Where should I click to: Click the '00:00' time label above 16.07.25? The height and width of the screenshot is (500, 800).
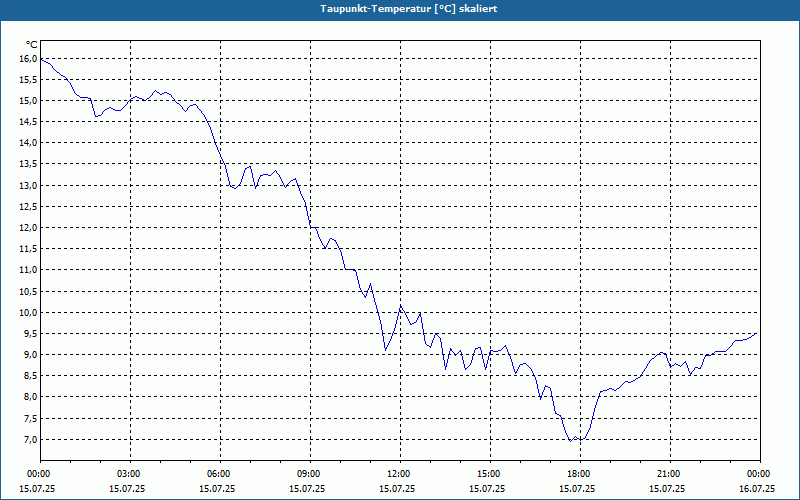click(x=760, y=474)
